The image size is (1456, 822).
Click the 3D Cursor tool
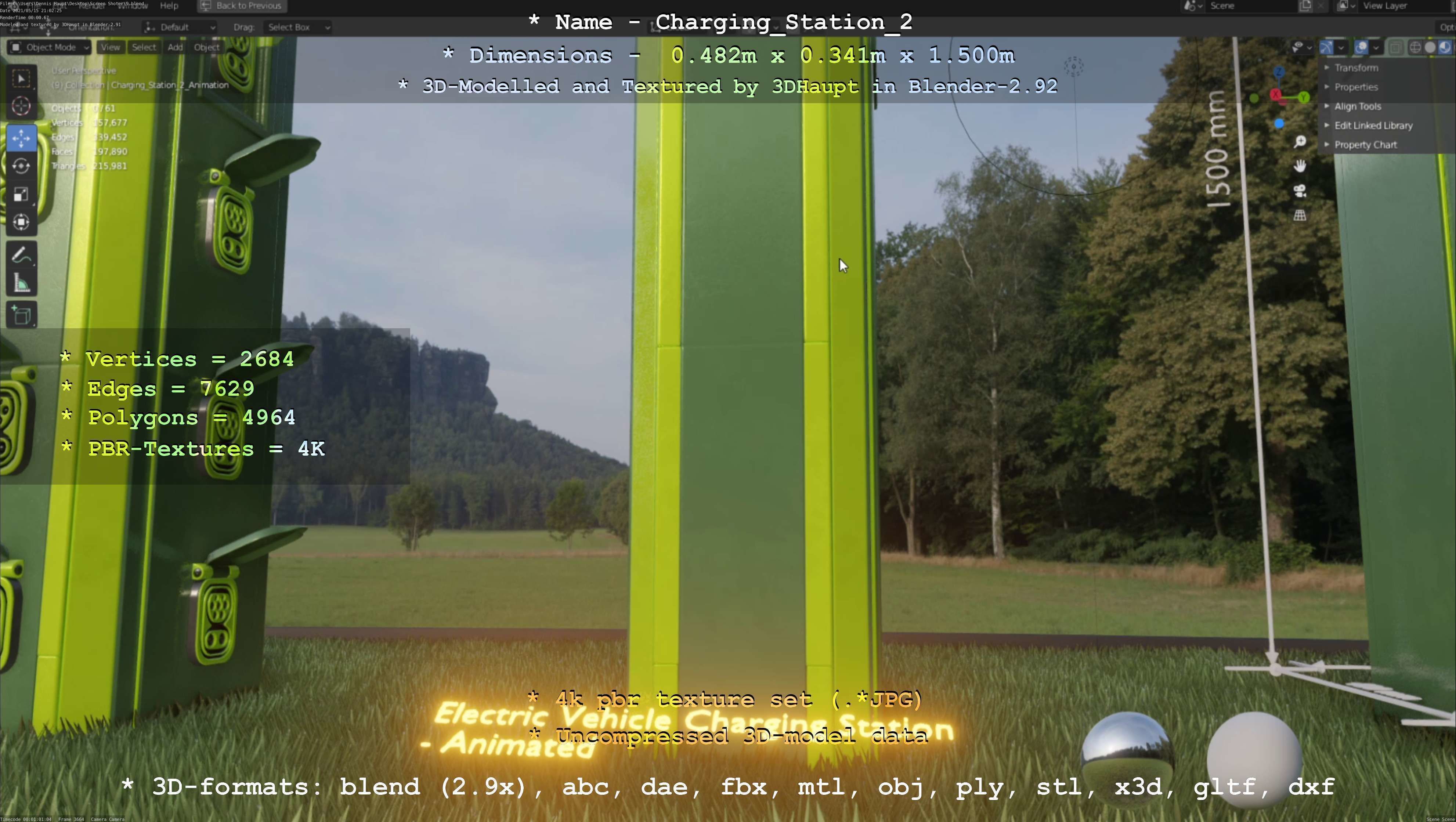21,106
